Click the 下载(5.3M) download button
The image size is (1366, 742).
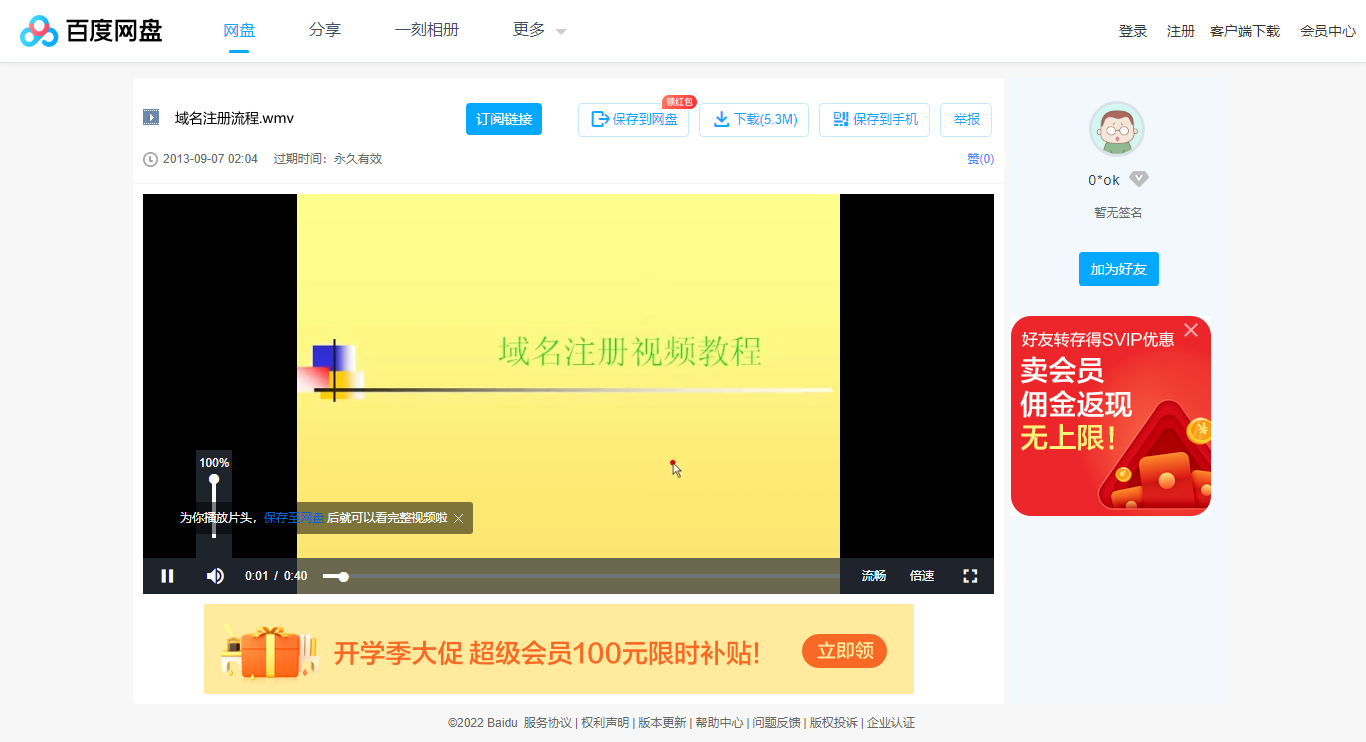tap(753, 119)
